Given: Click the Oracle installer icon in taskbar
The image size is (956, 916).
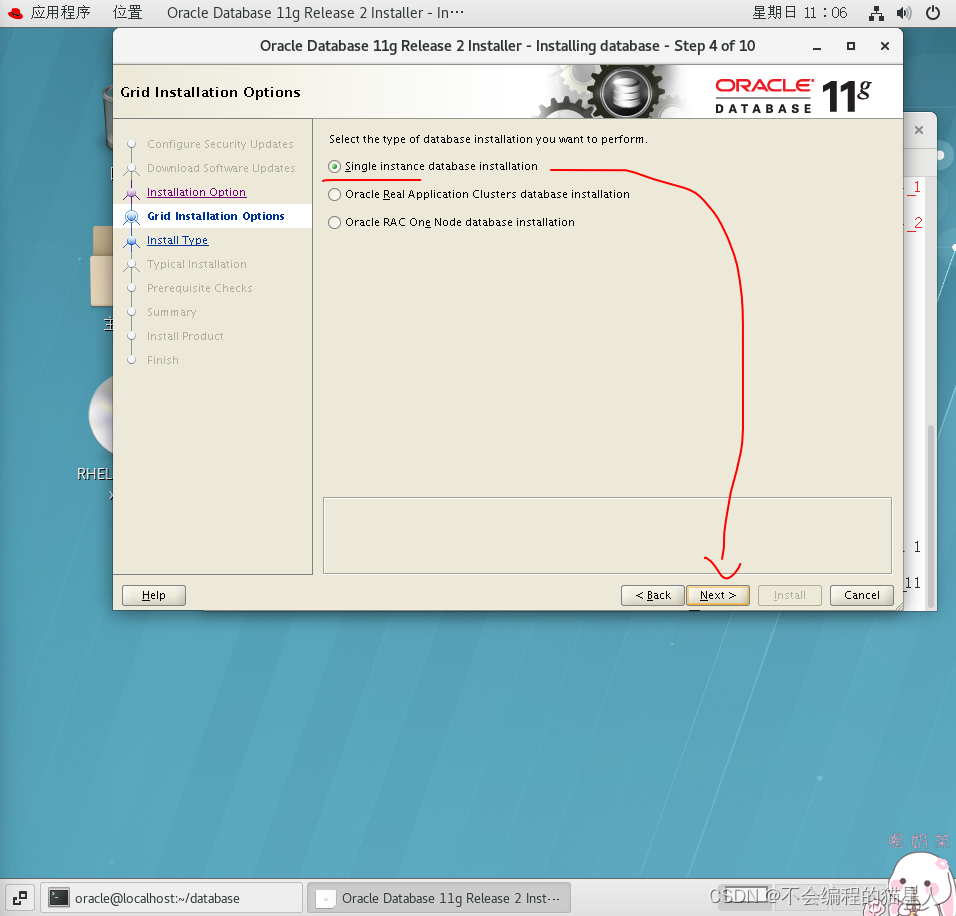Looking at the screenshot, I should [326, 898].
